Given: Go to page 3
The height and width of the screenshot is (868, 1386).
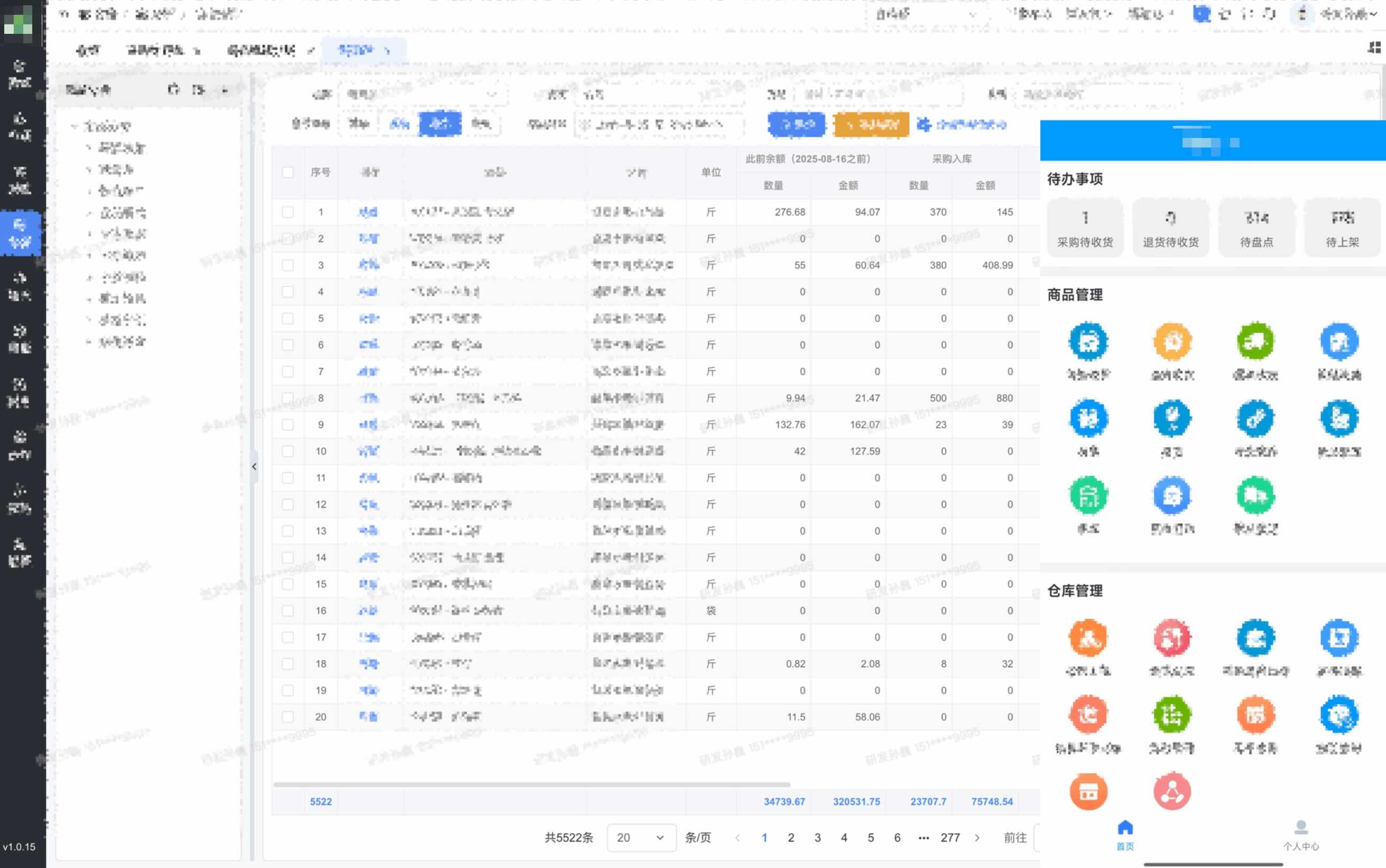Looking at the screenshot, I should click(818, 838).
